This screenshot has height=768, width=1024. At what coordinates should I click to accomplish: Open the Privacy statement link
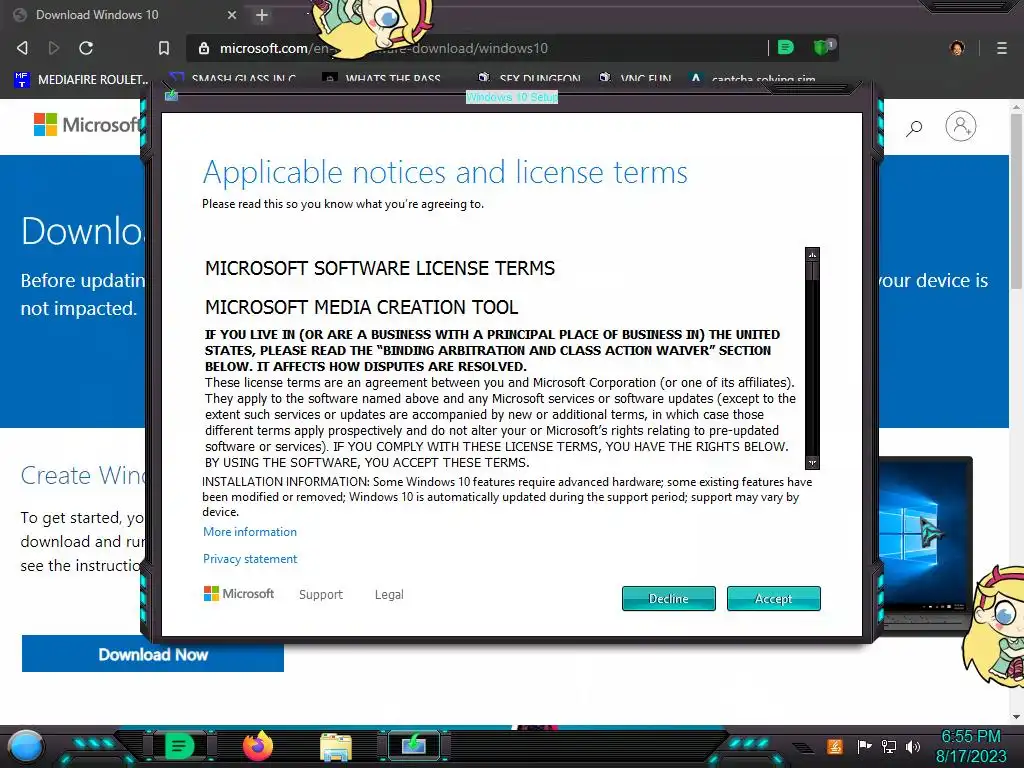click(x=249, y=559)
